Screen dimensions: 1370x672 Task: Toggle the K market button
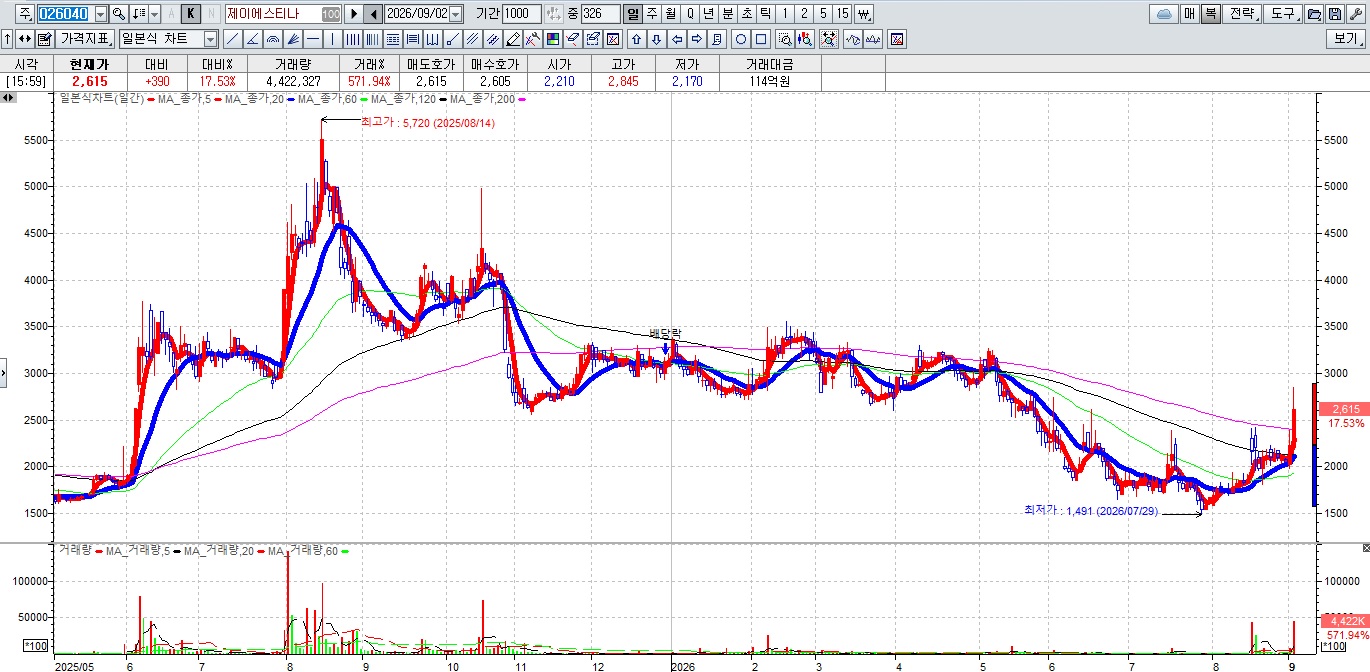[x=190, y=14]
